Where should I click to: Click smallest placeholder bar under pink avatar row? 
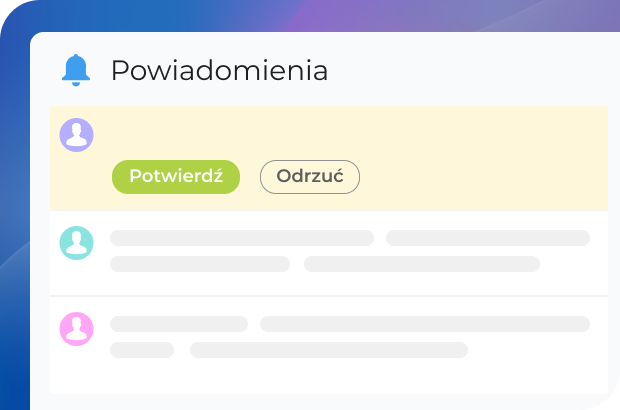(142, 350)
